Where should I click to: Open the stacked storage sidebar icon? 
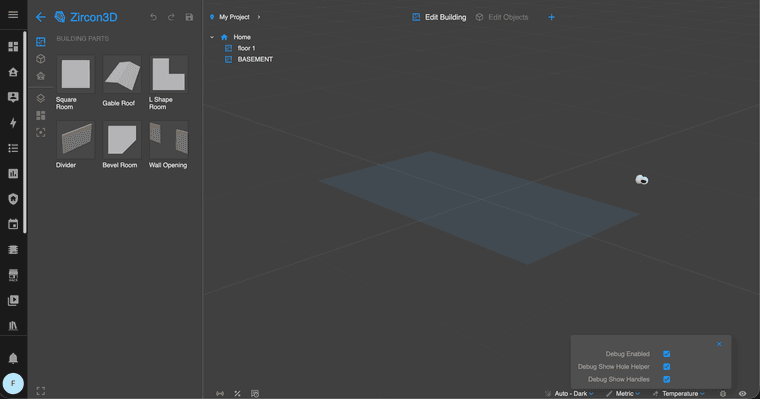(13, 250)
